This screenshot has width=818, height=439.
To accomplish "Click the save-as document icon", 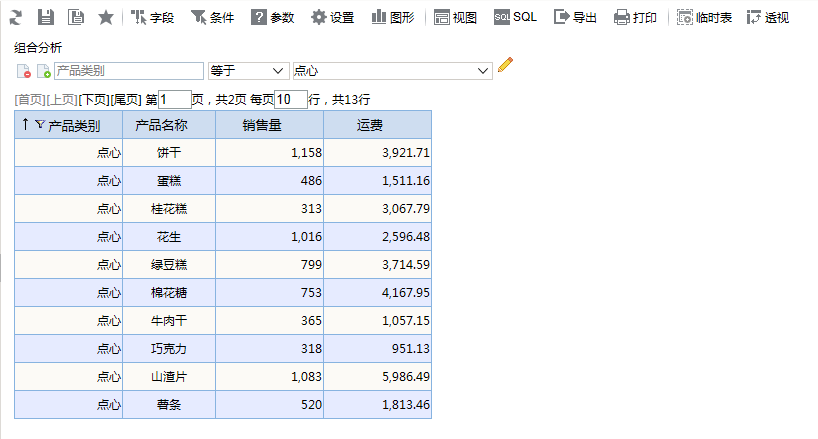I will coord(76,18).
